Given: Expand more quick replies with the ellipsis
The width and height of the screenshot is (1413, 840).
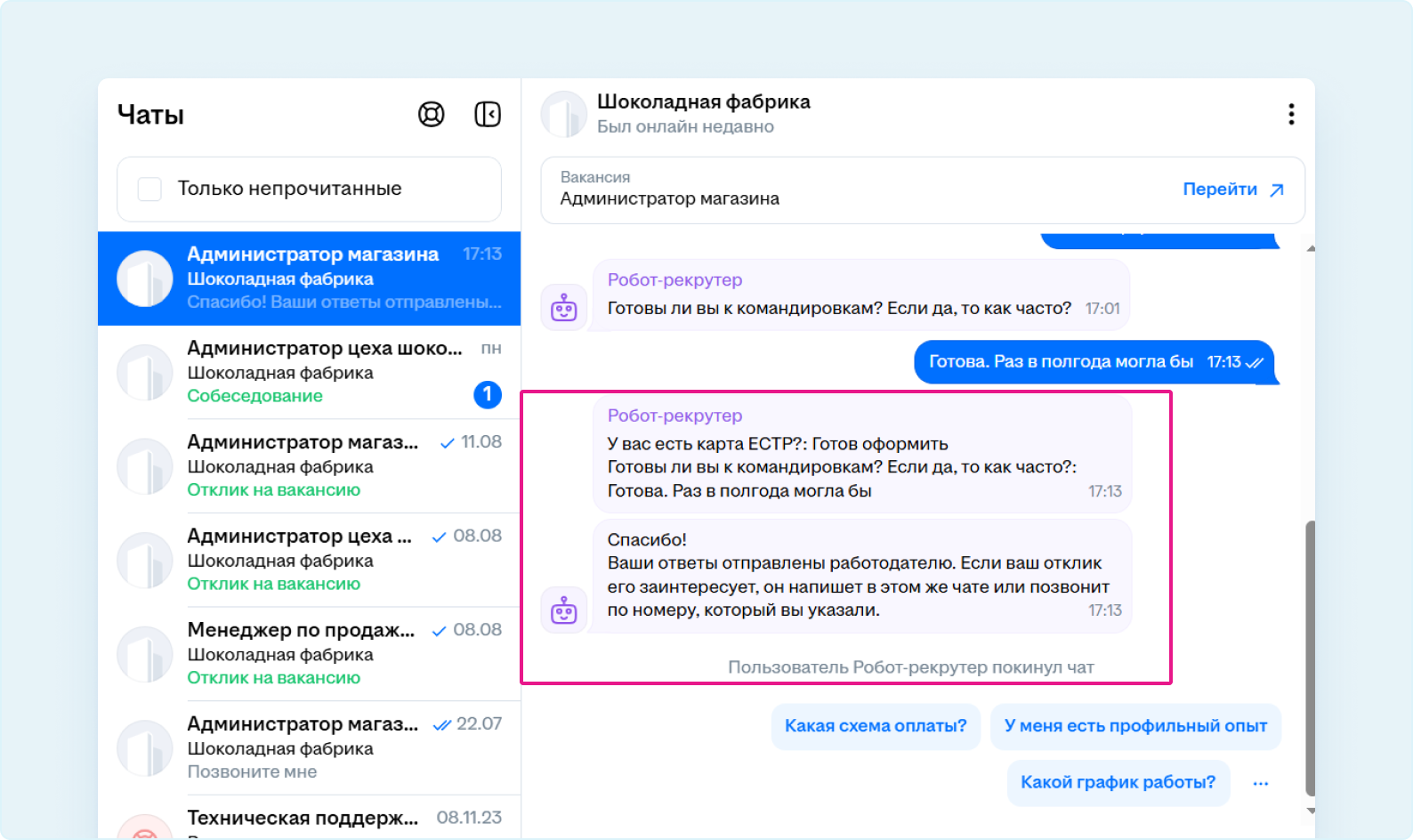Looking at the screenshot, I should click(x=1261, y=783).
